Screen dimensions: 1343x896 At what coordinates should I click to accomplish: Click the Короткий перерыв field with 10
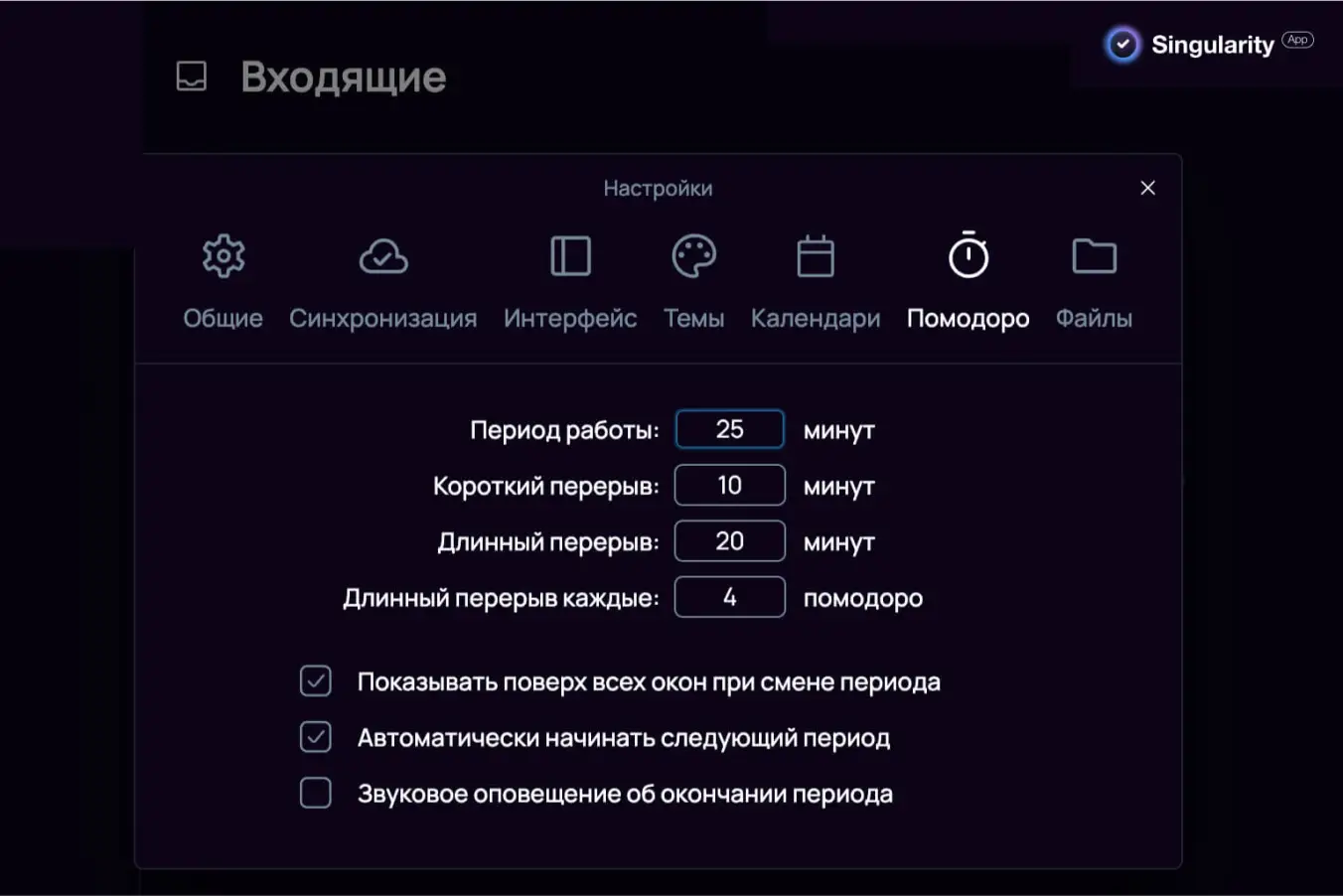click(730, 485)
